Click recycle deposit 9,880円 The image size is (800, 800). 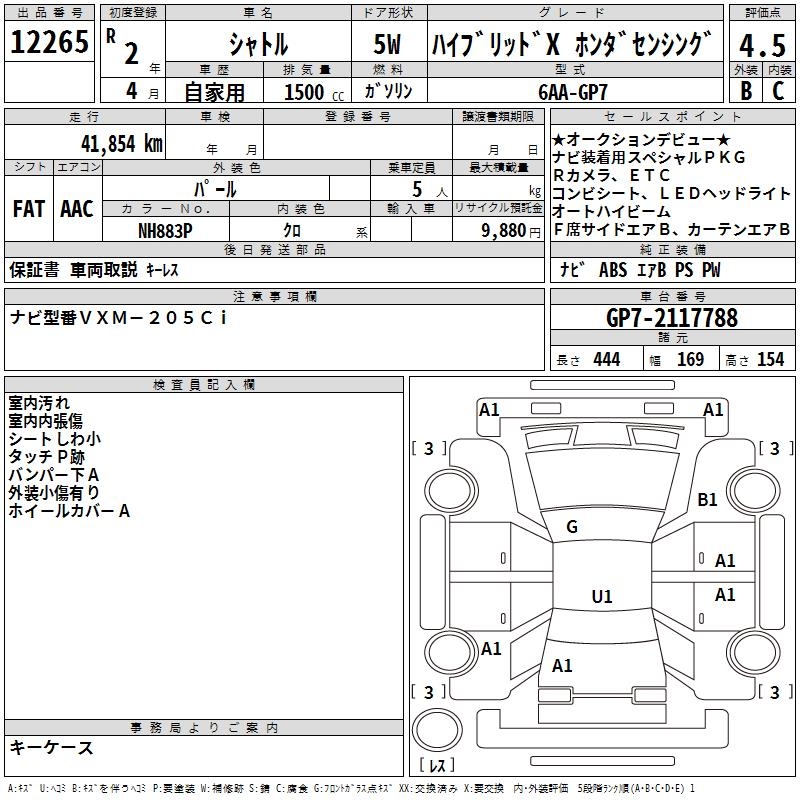[x=511, y=231]
